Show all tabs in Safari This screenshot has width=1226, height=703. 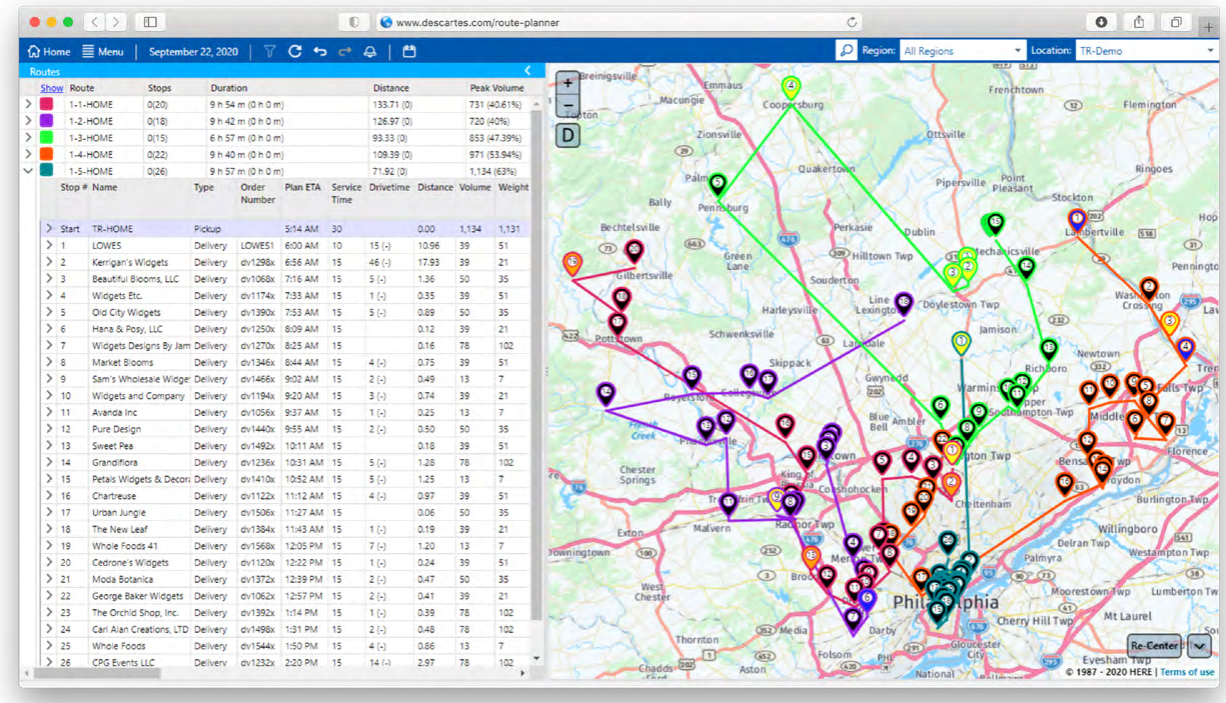tap(1176, 21)
